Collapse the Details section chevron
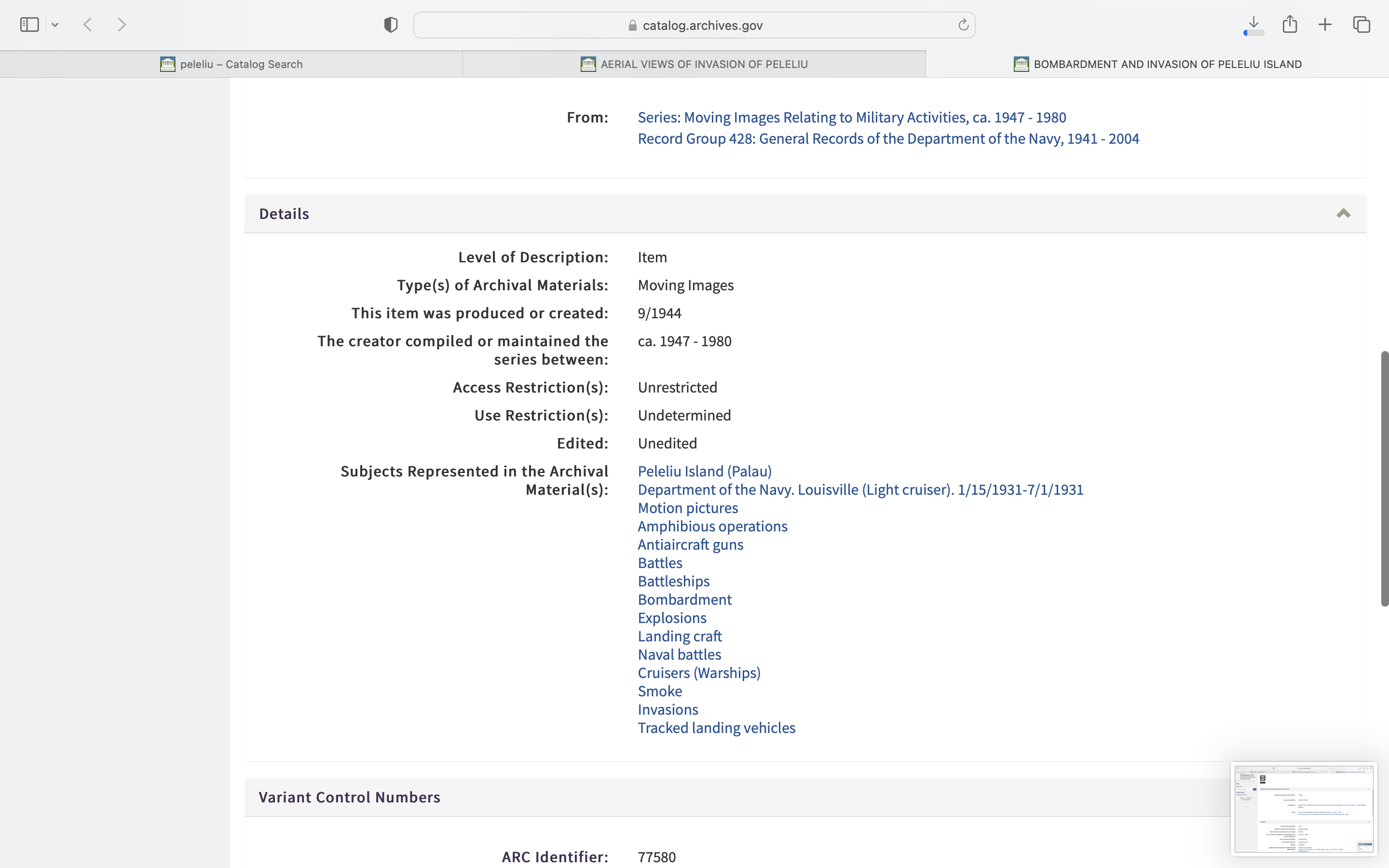Screen dimensions: 1389x868 coord(1343,214)
